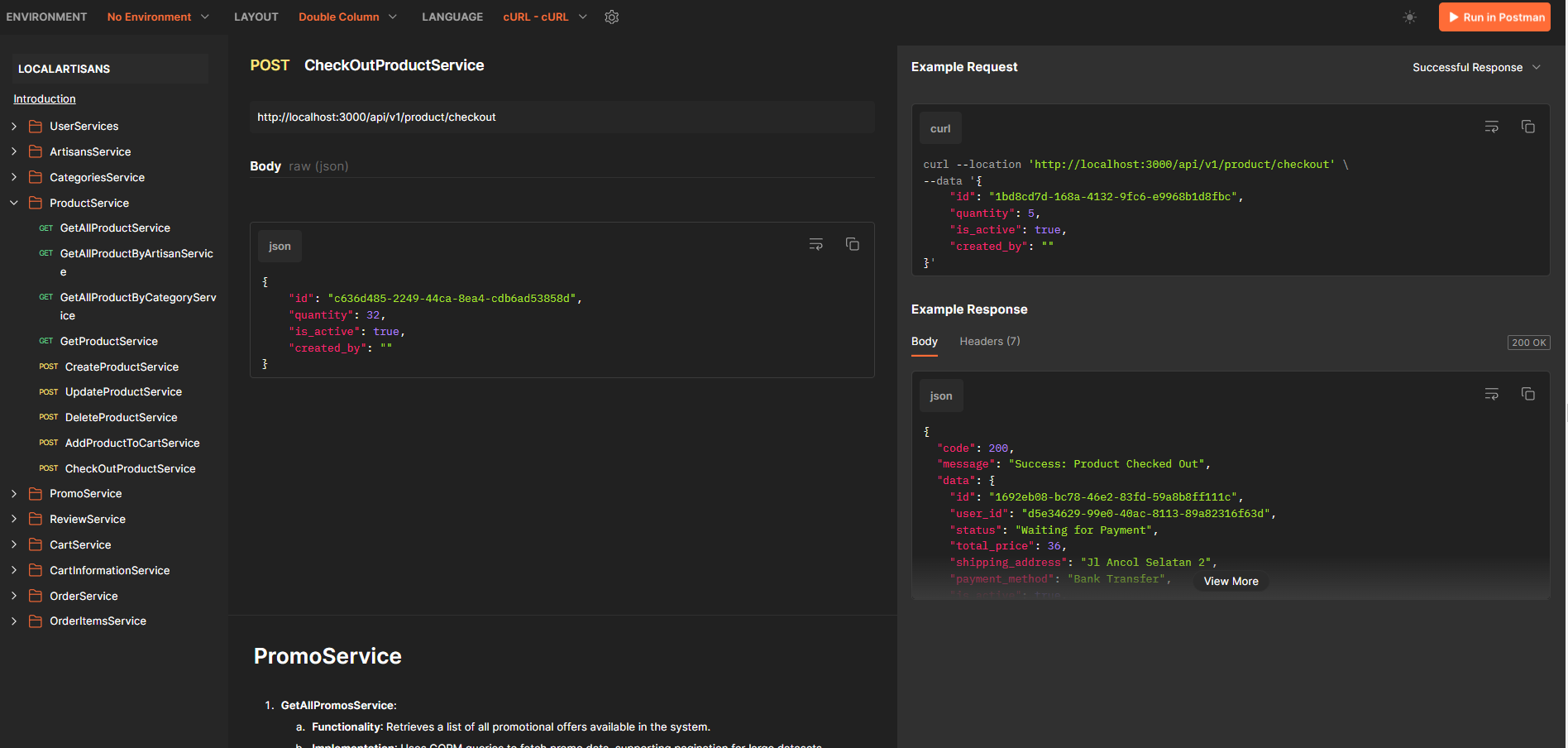Collapse the ProductService folder
The width and height of the screenshot is (1568, 748).
pyautogui.click(x=14, y=203)
